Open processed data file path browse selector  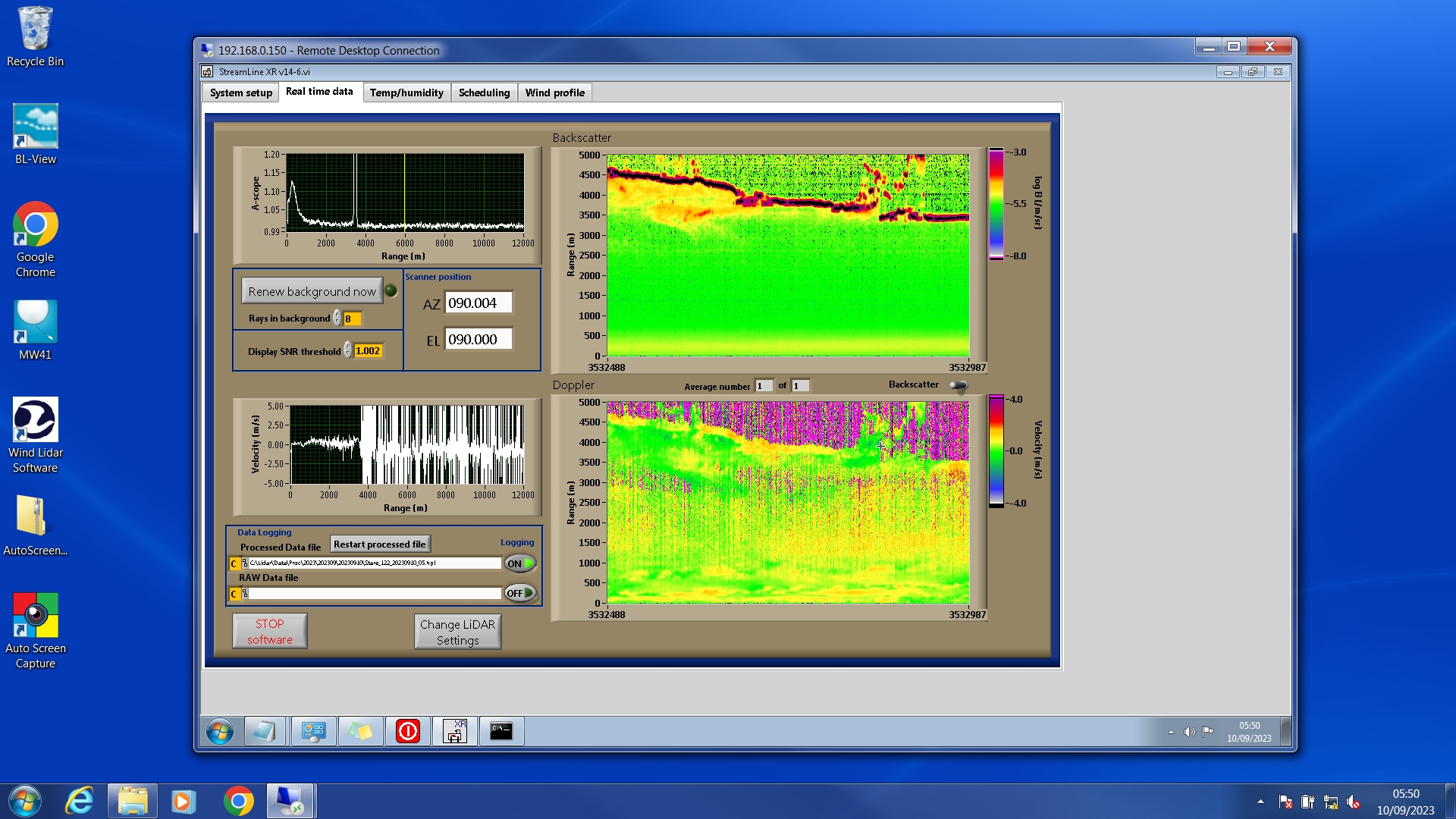tap(244, 563)
